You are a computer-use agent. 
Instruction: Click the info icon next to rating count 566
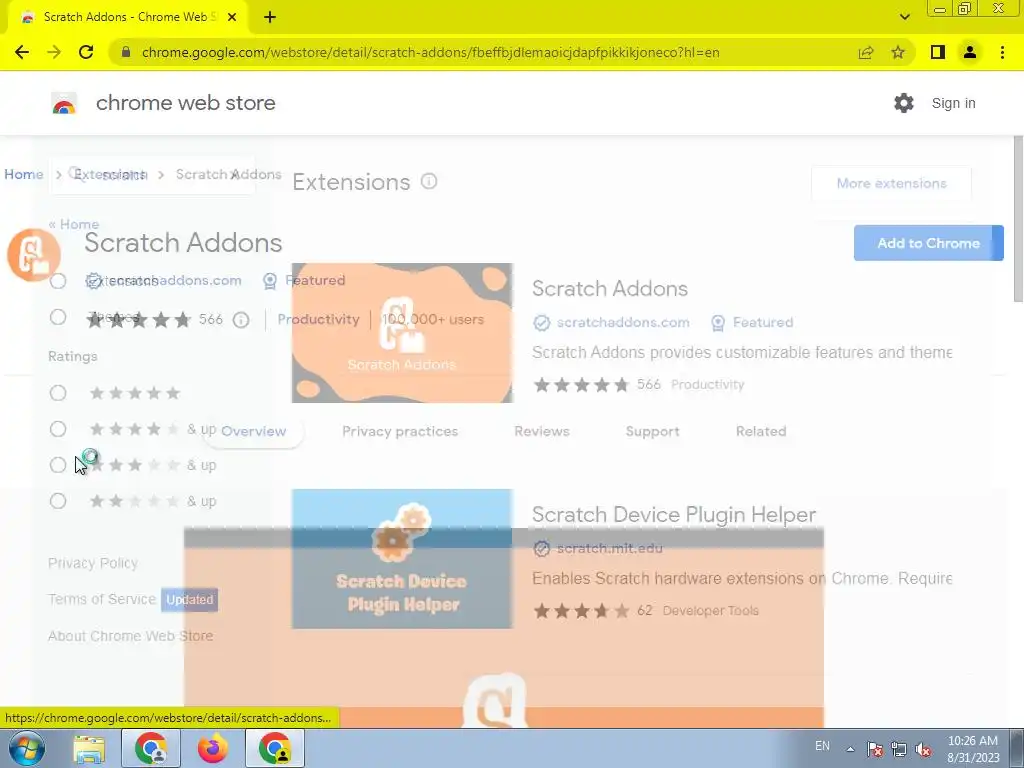click(x=241, y=319)
